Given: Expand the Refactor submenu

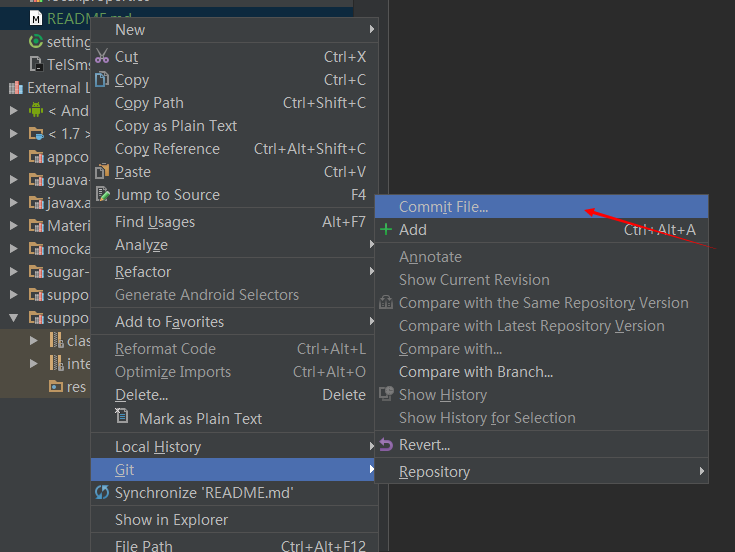Looking at the screenshot, I should pyautogui.click(x=372, y=272).
